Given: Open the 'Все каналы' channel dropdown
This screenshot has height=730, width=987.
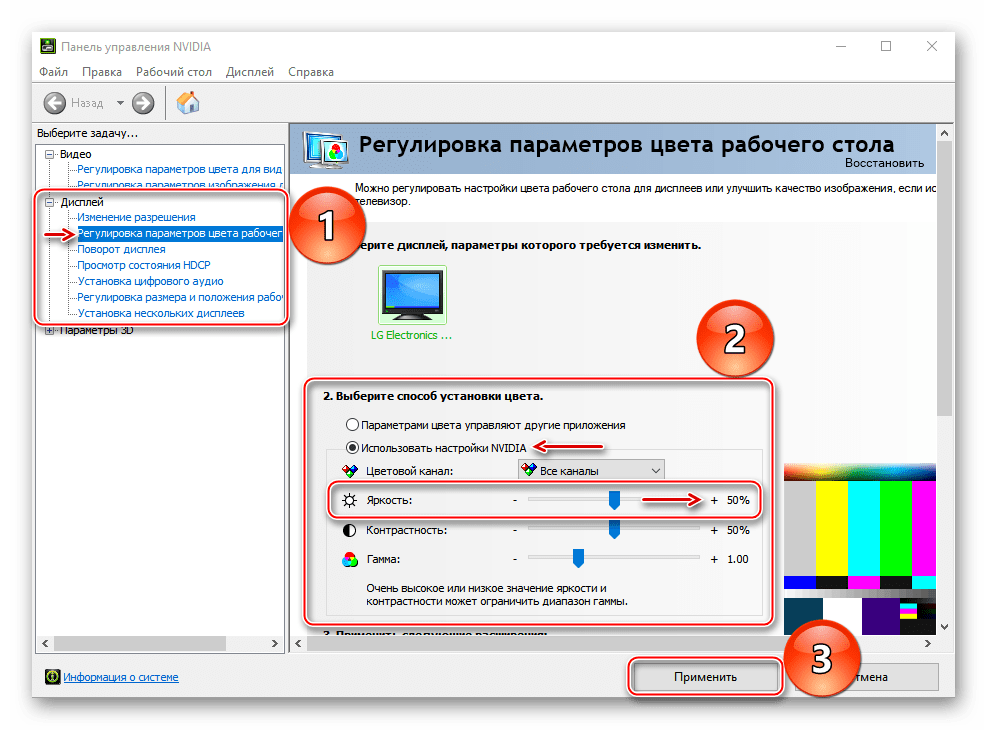Looking at the screenshot, I should point(591,470).
